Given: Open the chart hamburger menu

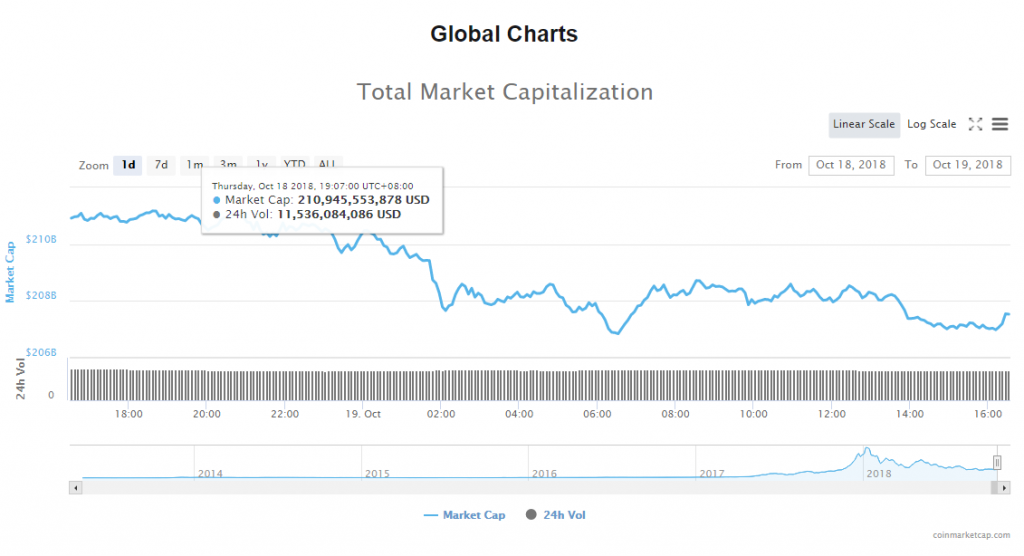Looking at the screenshot, I should (1000, 124).
